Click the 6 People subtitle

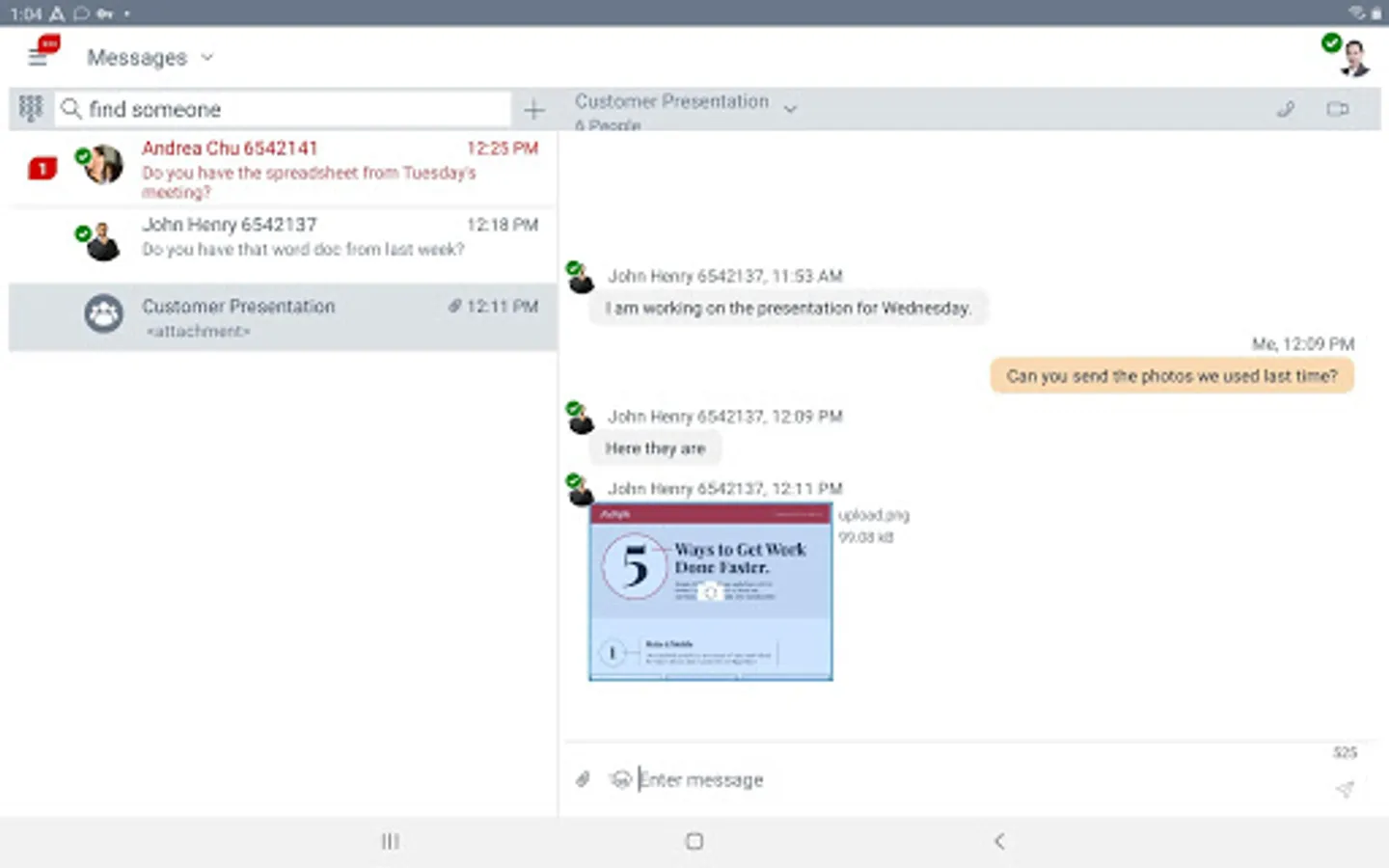pyautogui.click(x=608, y=125)
